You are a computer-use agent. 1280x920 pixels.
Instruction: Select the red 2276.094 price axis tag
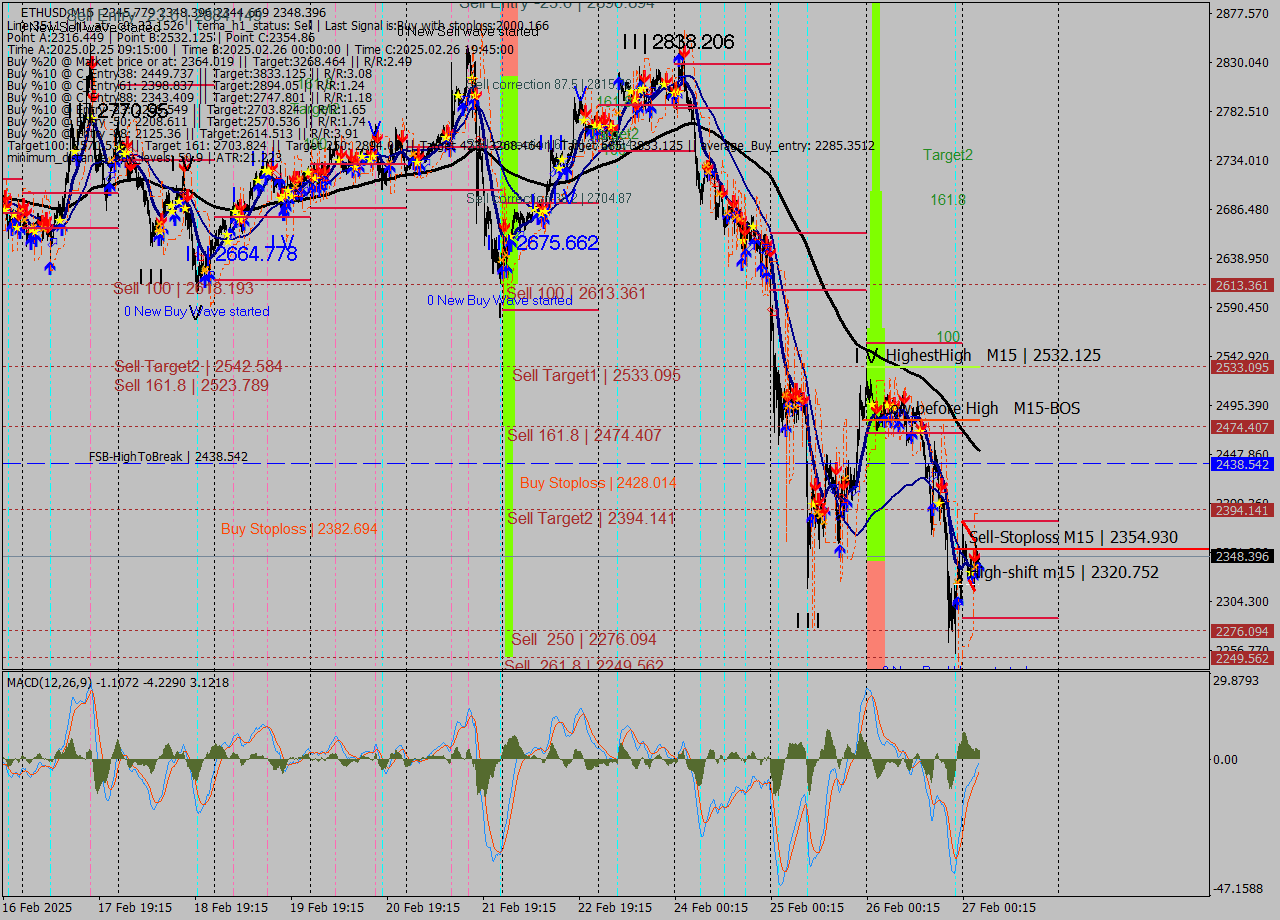1241,631
